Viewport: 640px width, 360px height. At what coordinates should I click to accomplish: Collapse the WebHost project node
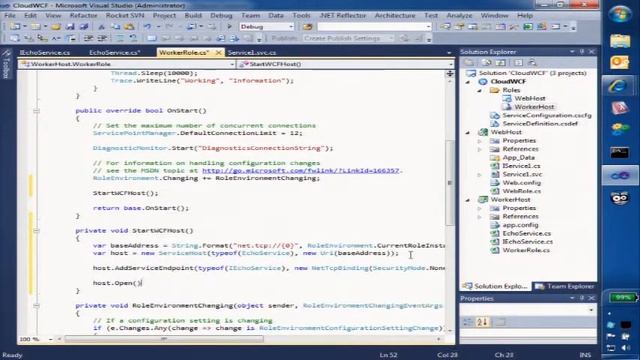tap(468, 132)
